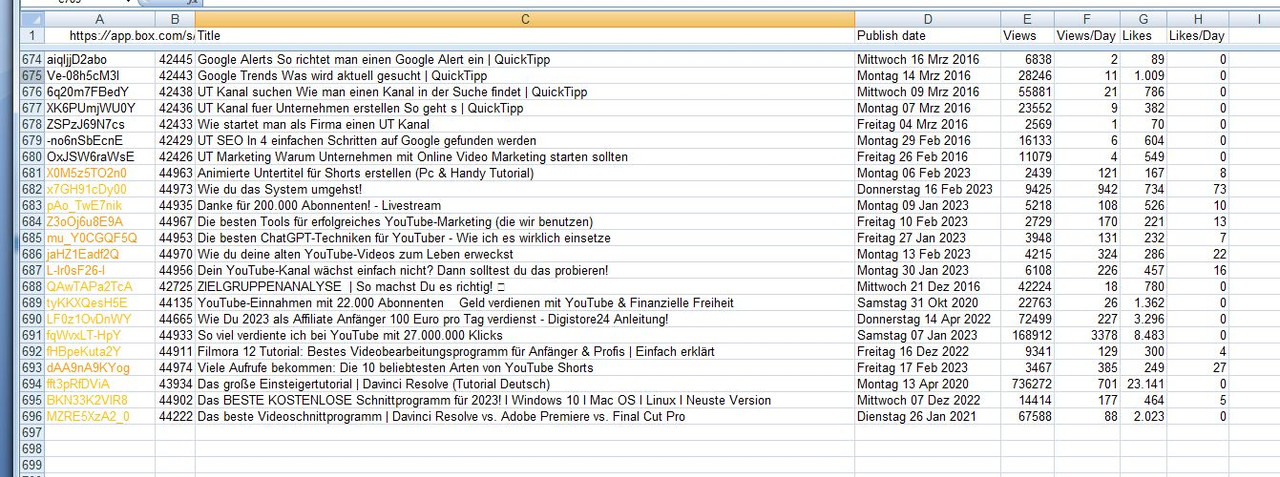Click the date 'Dienstag 26 Jan 2021'
The image size is (1280, 477).
click(x=915, y=416)
